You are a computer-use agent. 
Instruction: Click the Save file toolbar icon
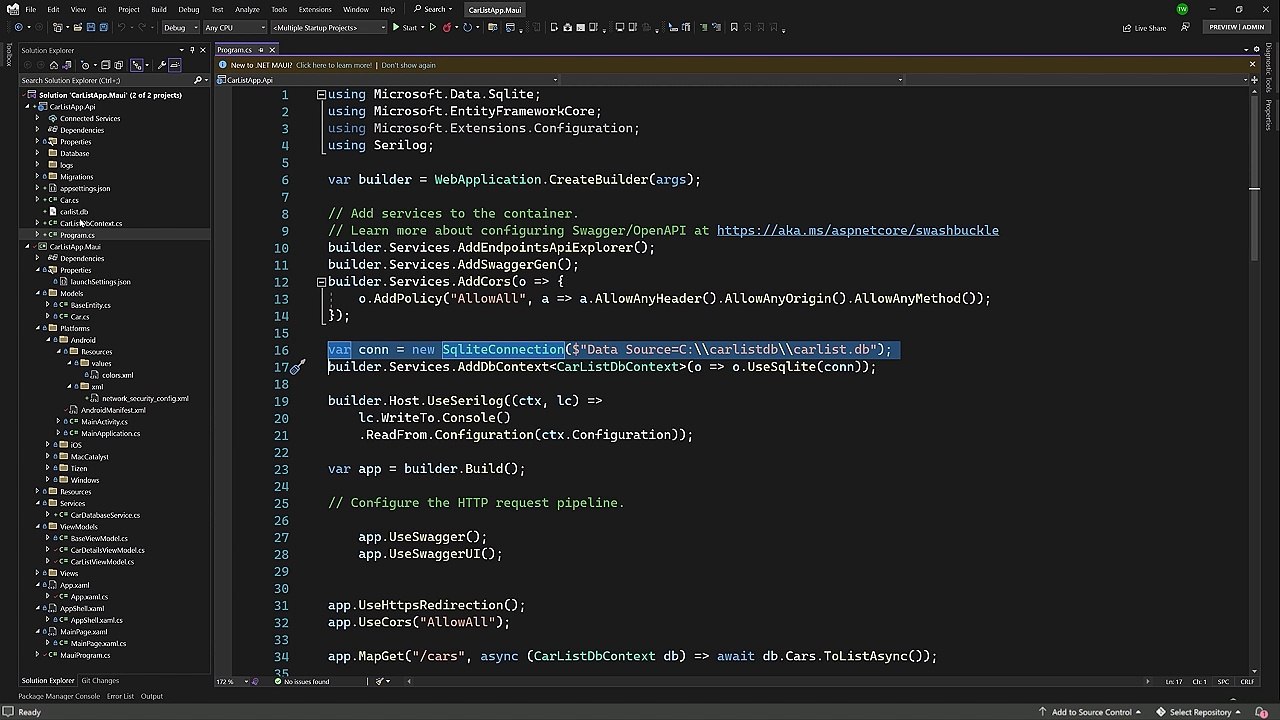pyautogui.click(x=90, y=27)
